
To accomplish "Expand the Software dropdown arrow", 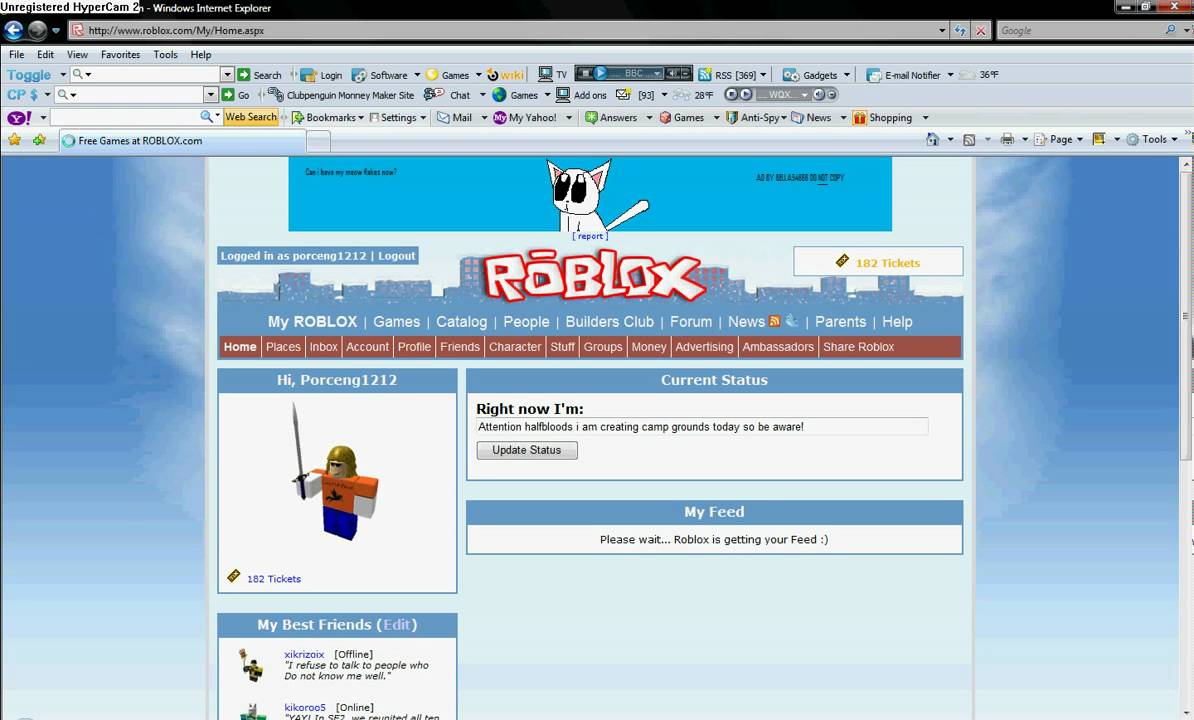I will pyautogui.click(x=417, y=75).
